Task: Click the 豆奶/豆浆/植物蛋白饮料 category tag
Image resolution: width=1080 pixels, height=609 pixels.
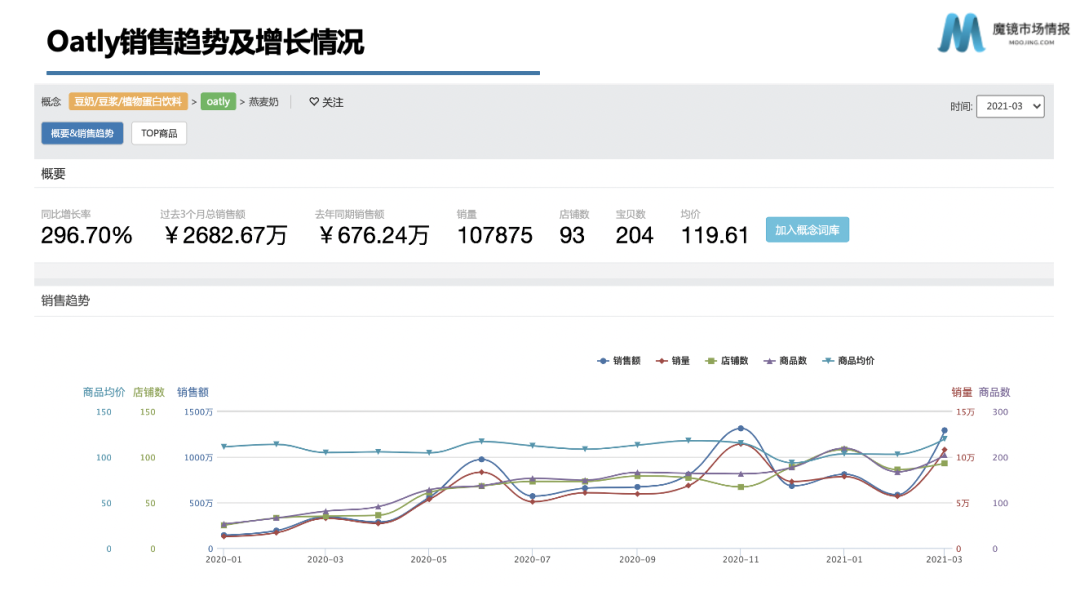Action: [128, 102]
